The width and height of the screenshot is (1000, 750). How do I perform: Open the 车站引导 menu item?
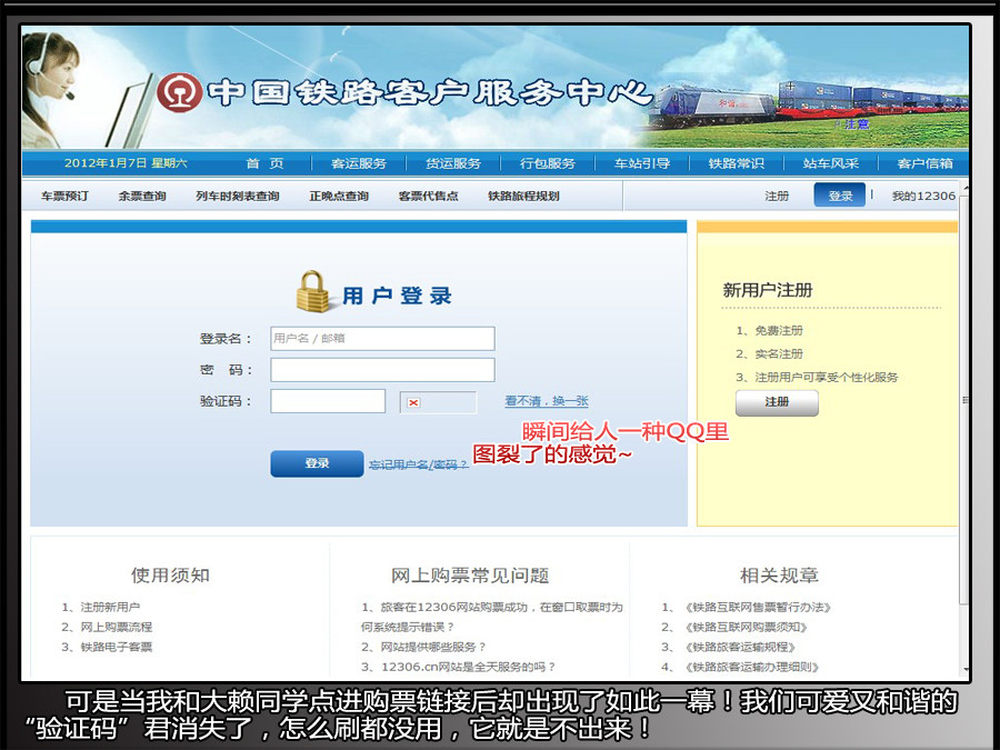click(x=642, y=163)
